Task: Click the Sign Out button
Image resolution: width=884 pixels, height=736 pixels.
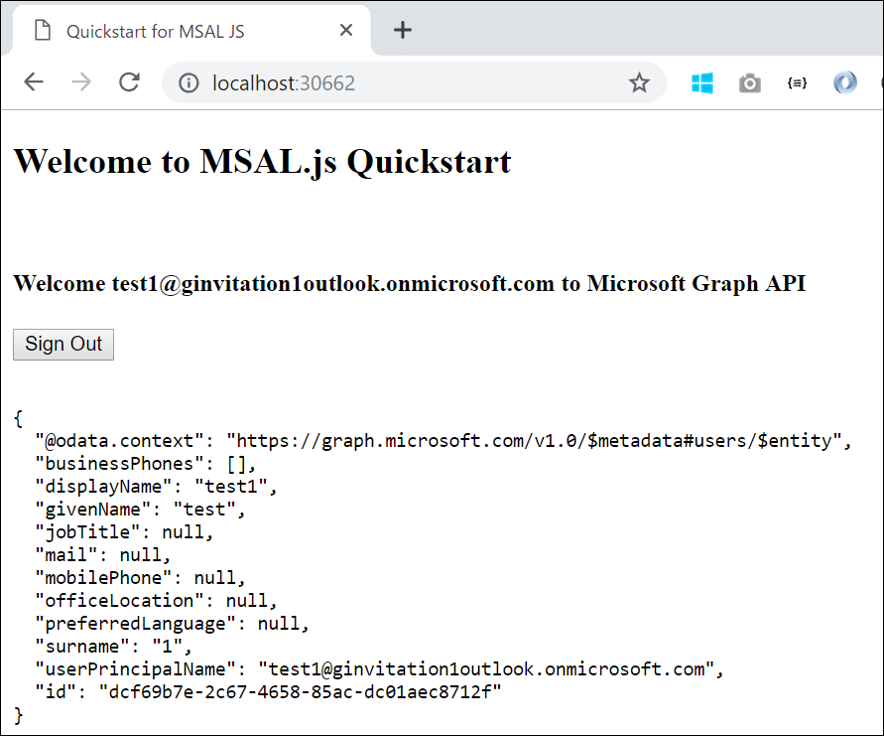Action: [64, 344]
